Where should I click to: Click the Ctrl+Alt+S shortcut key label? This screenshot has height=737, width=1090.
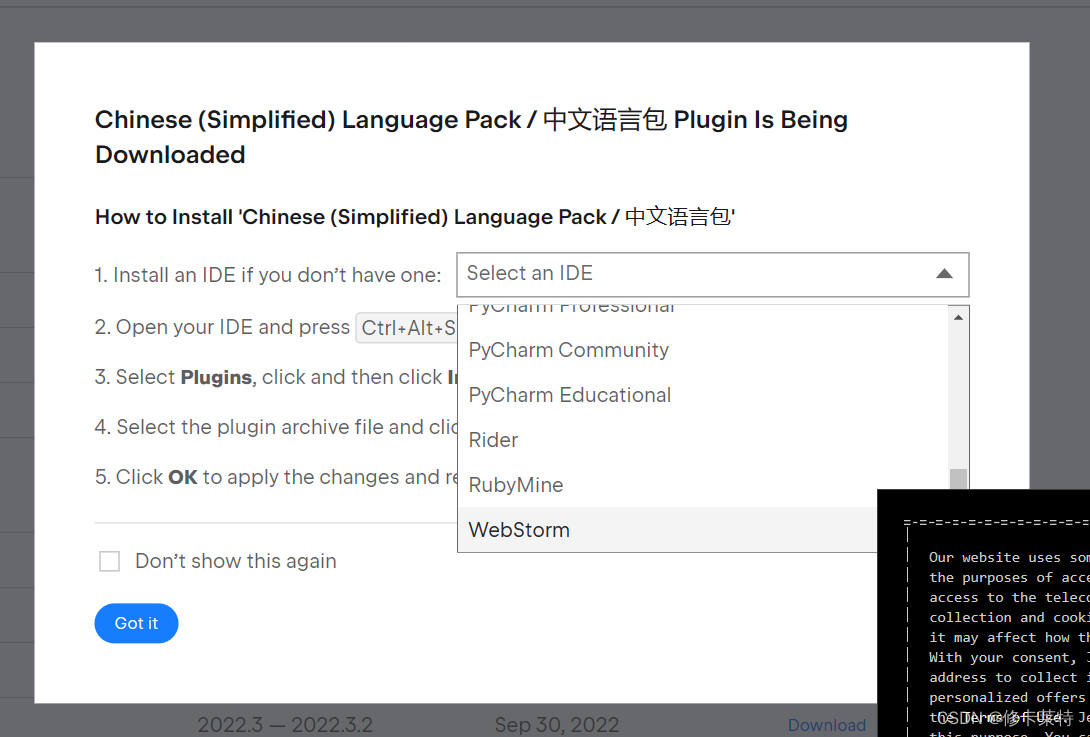pos(409,328)
